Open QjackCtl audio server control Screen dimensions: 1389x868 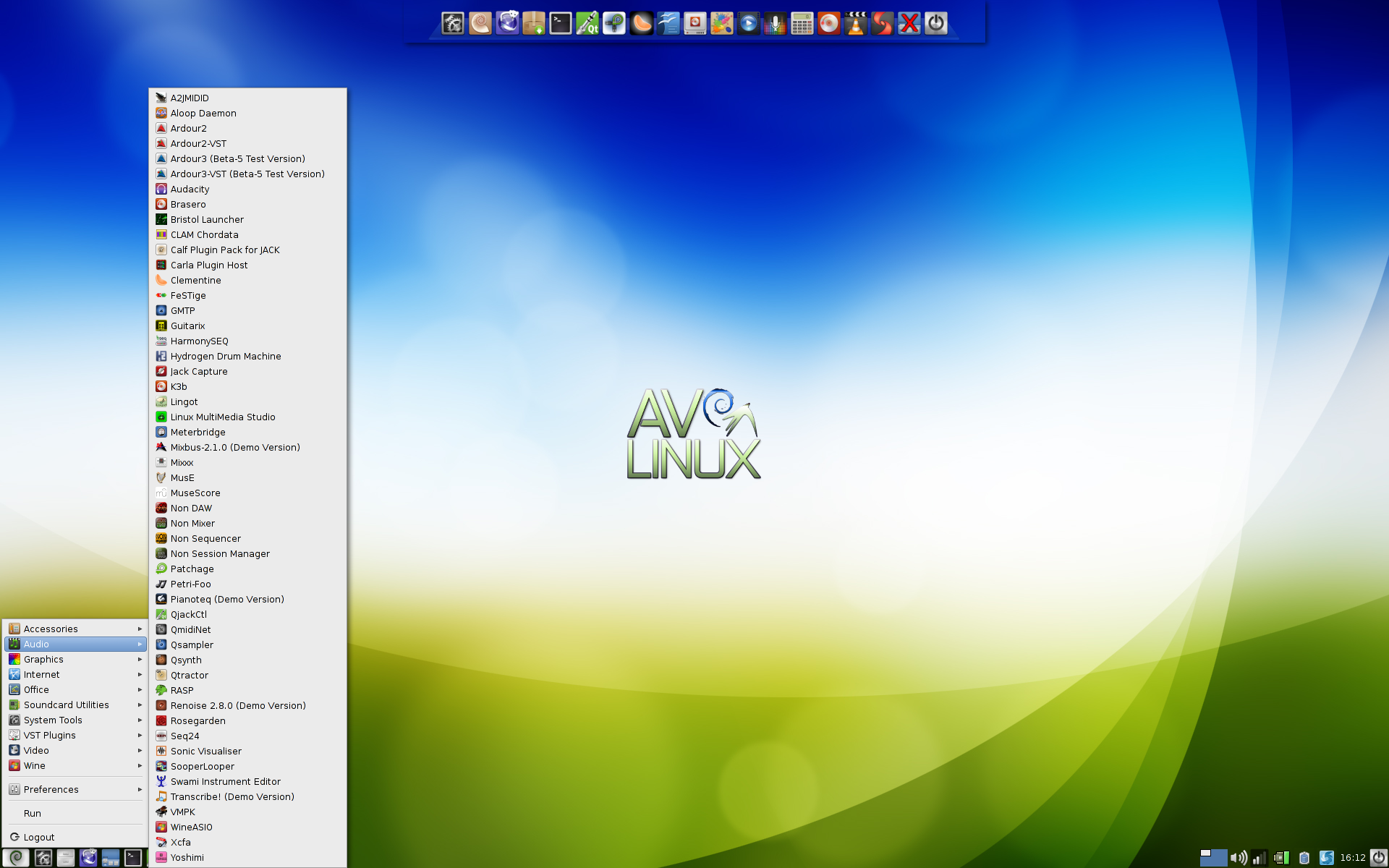click(x=189, y=614)
